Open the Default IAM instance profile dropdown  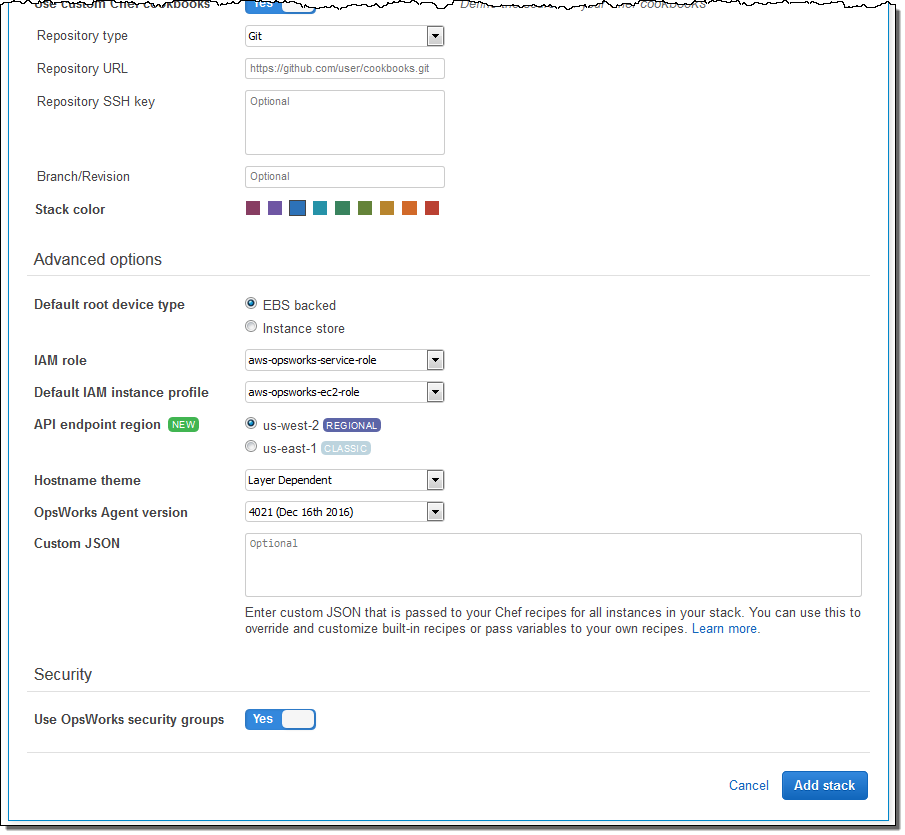click(345, 392)
